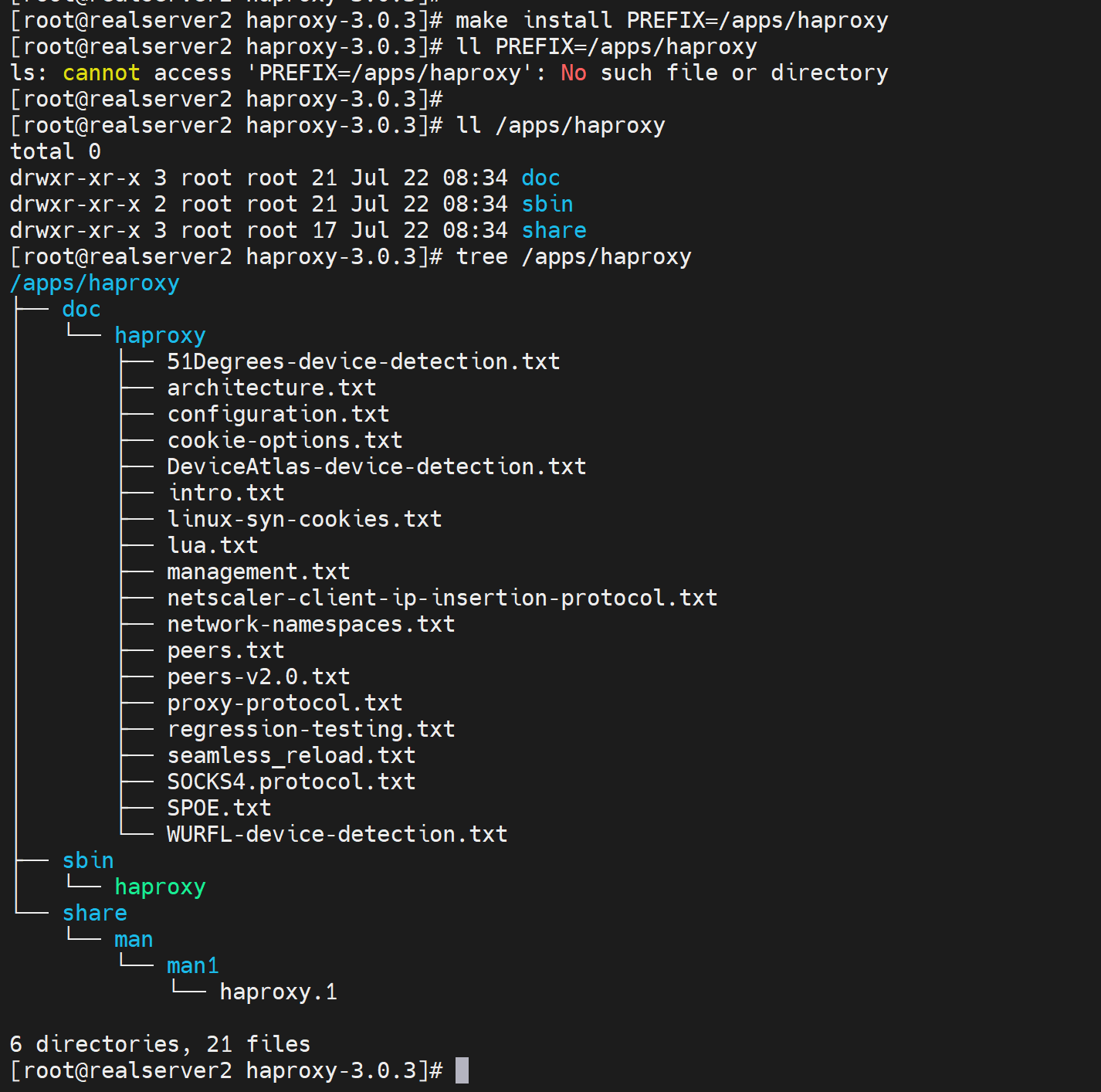Click the SOCKS4.protocol.txt file entry
The height and width of the screenshot is (1092, 1101).
point(291,782)
